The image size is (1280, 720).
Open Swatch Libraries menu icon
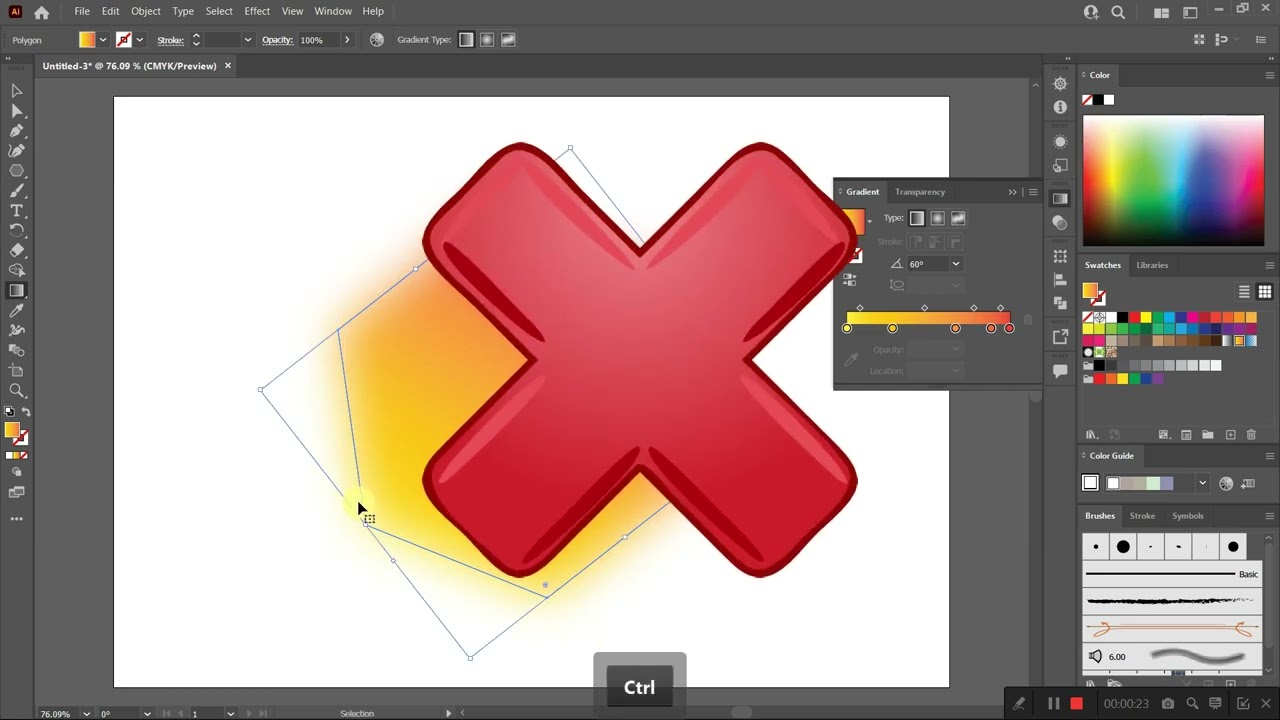click(x=1092, y=435)
